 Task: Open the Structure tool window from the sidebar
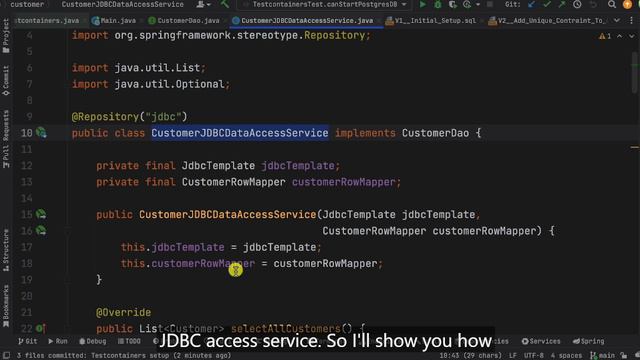pyautogui.click(x=6, y=250)
